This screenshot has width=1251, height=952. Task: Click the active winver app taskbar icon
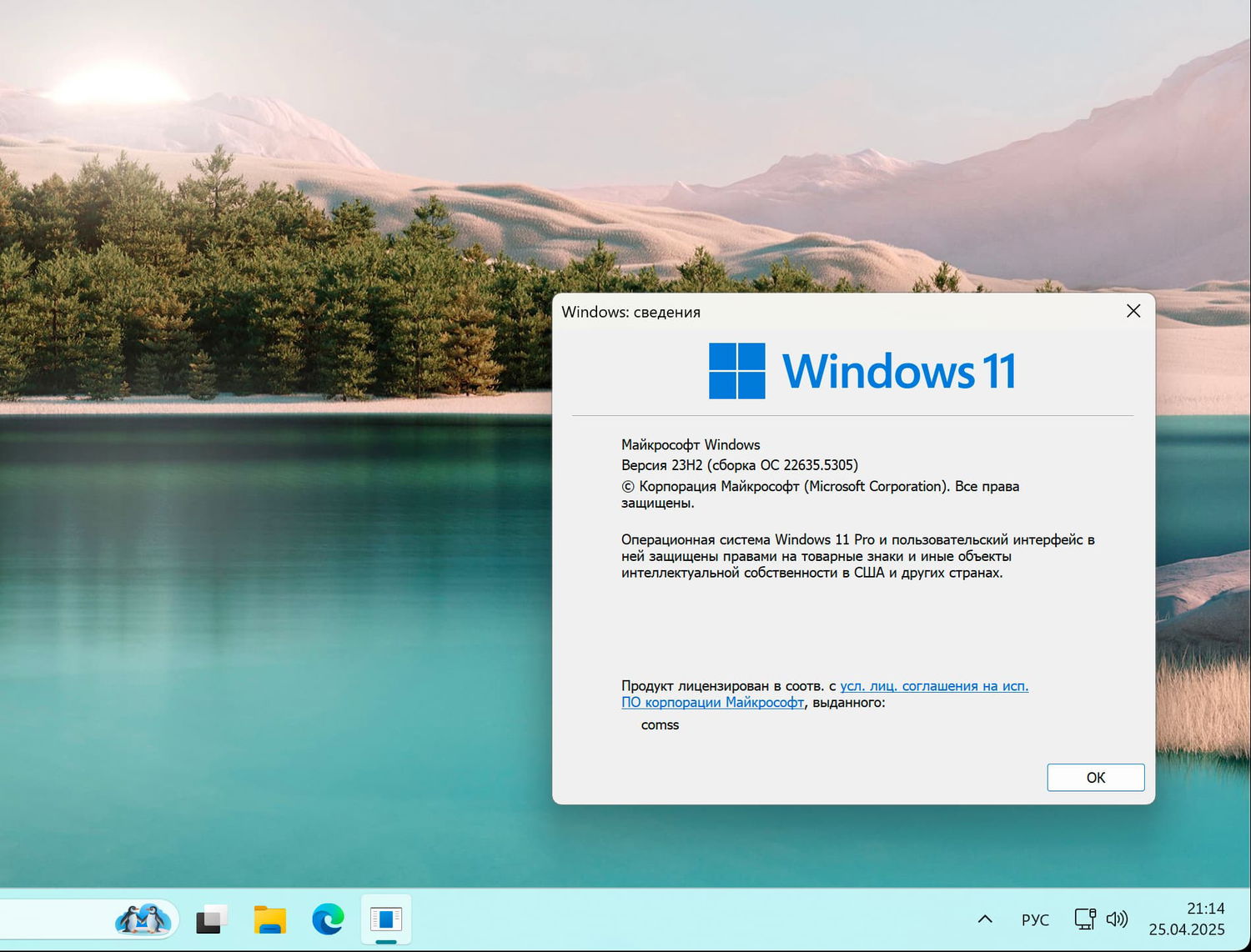(x=386, y=919)
